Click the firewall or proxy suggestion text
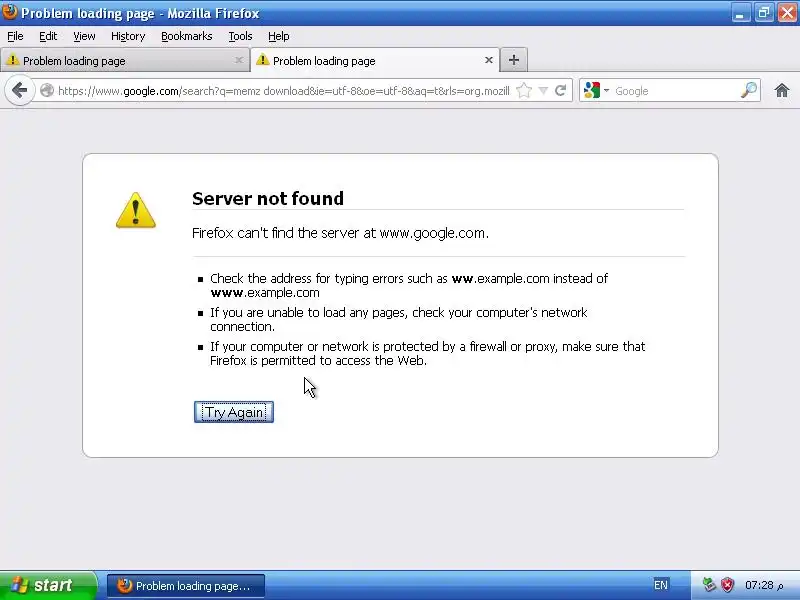This screenshot has width=800, height=600. [x=428, y=354]
